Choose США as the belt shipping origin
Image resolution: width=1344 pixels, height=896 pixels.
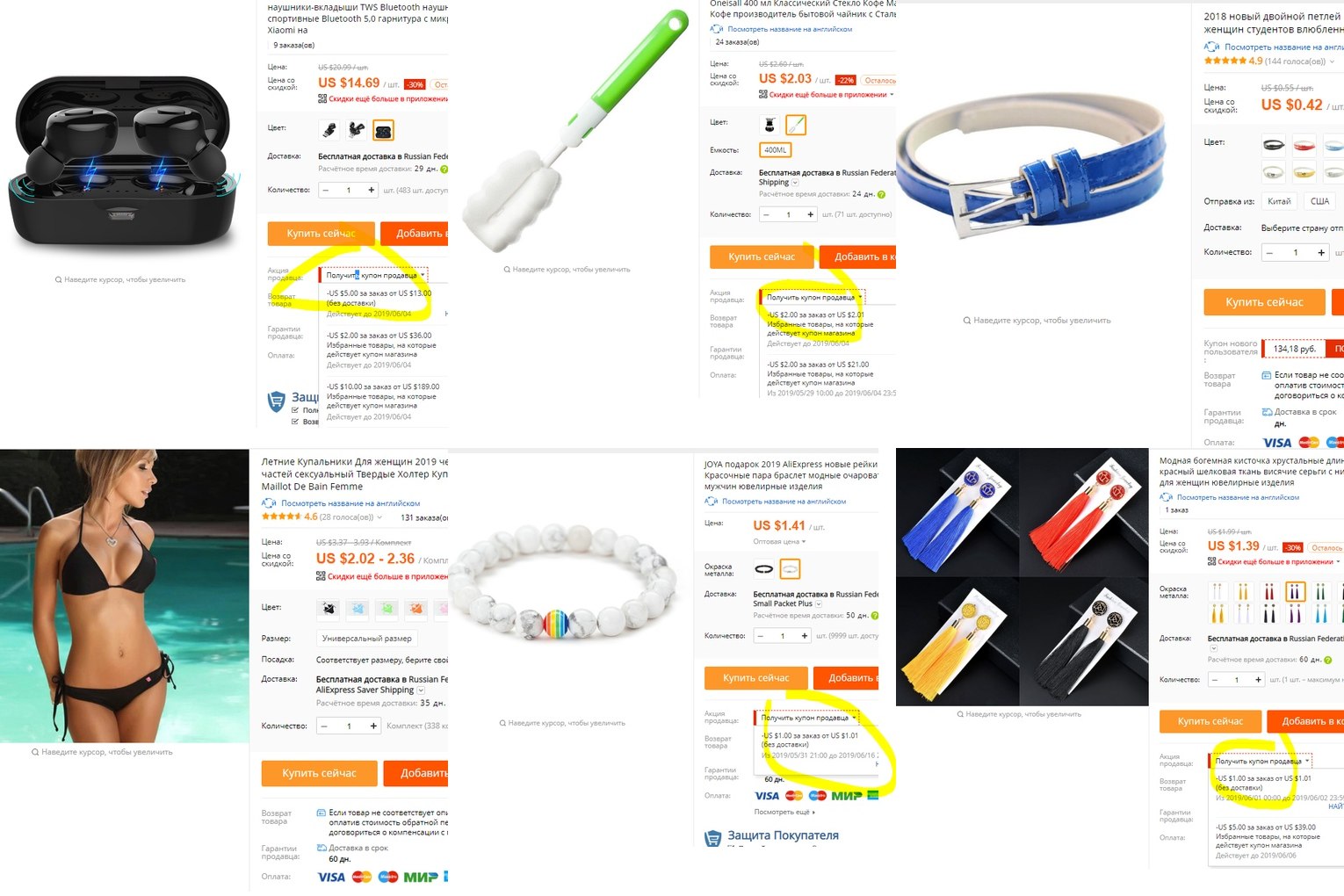pos(1319,201)
